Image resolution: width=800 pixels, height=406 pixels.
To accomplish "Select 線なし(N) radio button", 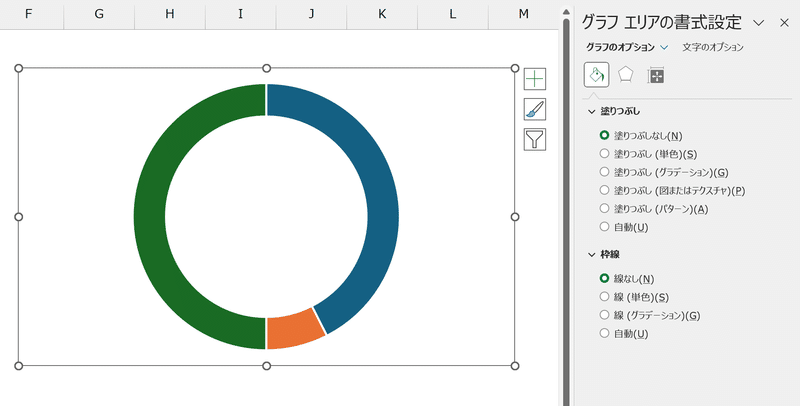I will tap(605, 278).
